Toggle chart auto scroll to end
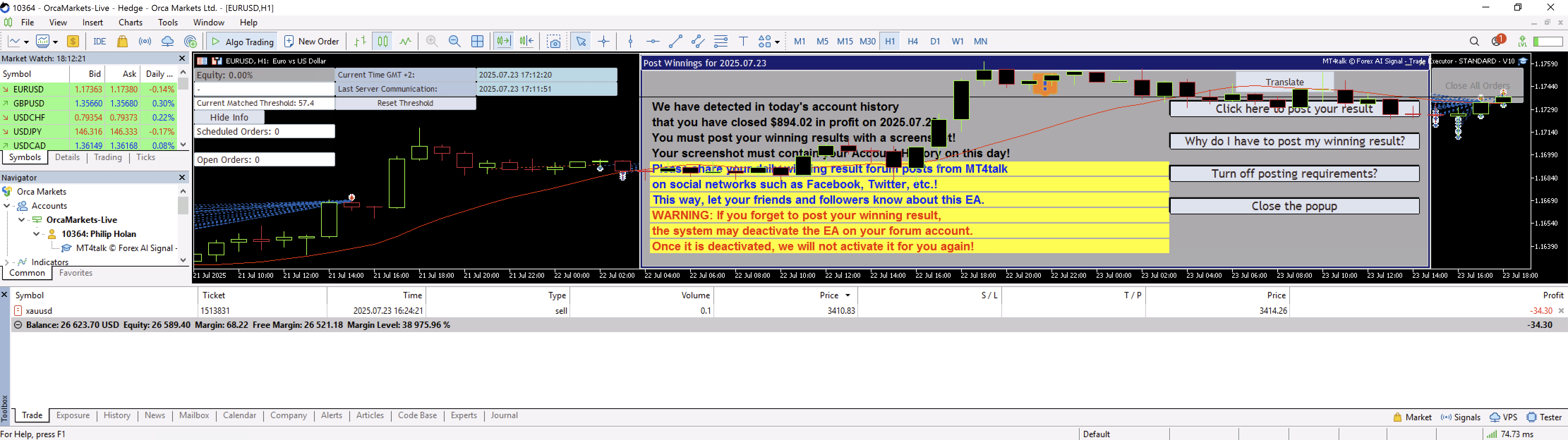The image size is (1568, 440). [x=503, y=41]
